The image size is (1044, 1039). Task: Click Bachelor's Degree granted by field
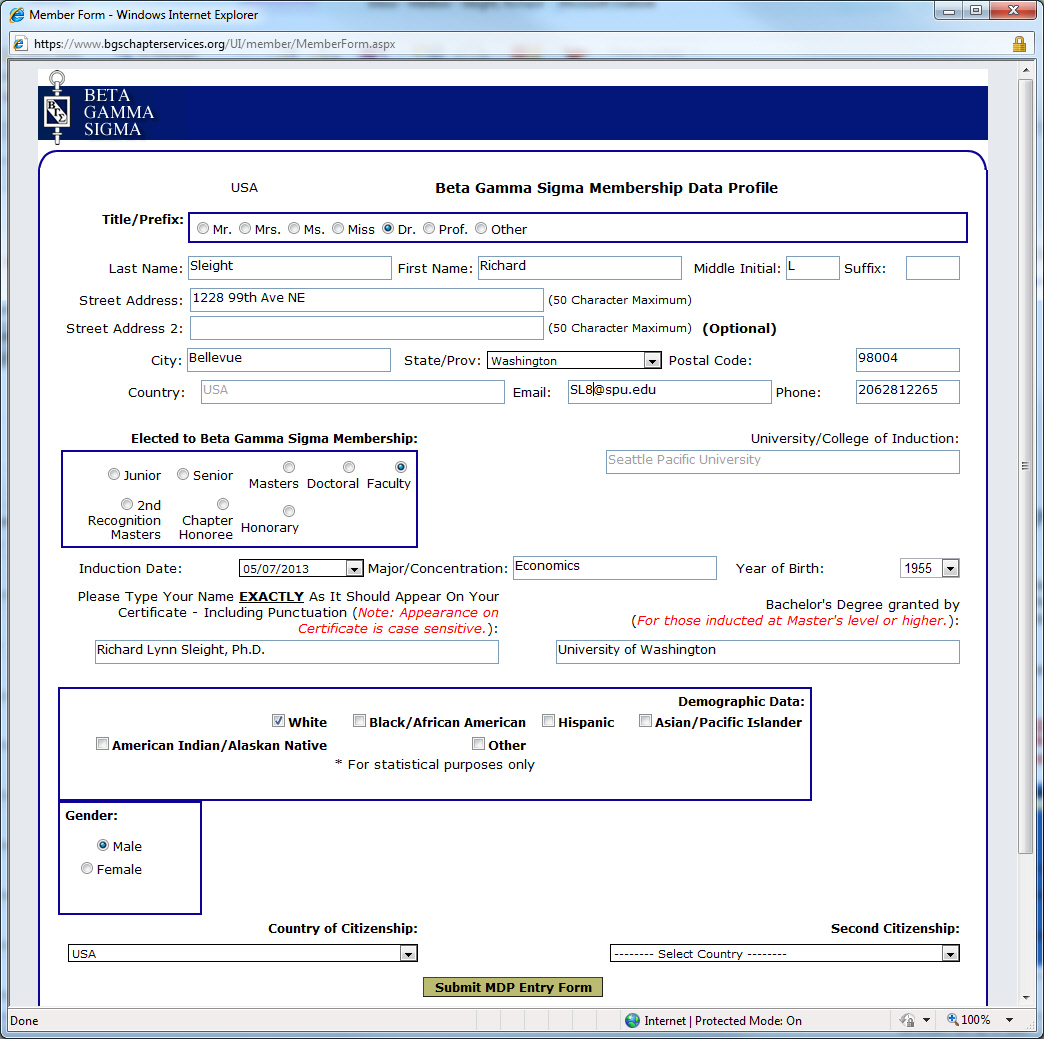coord(758,651)
